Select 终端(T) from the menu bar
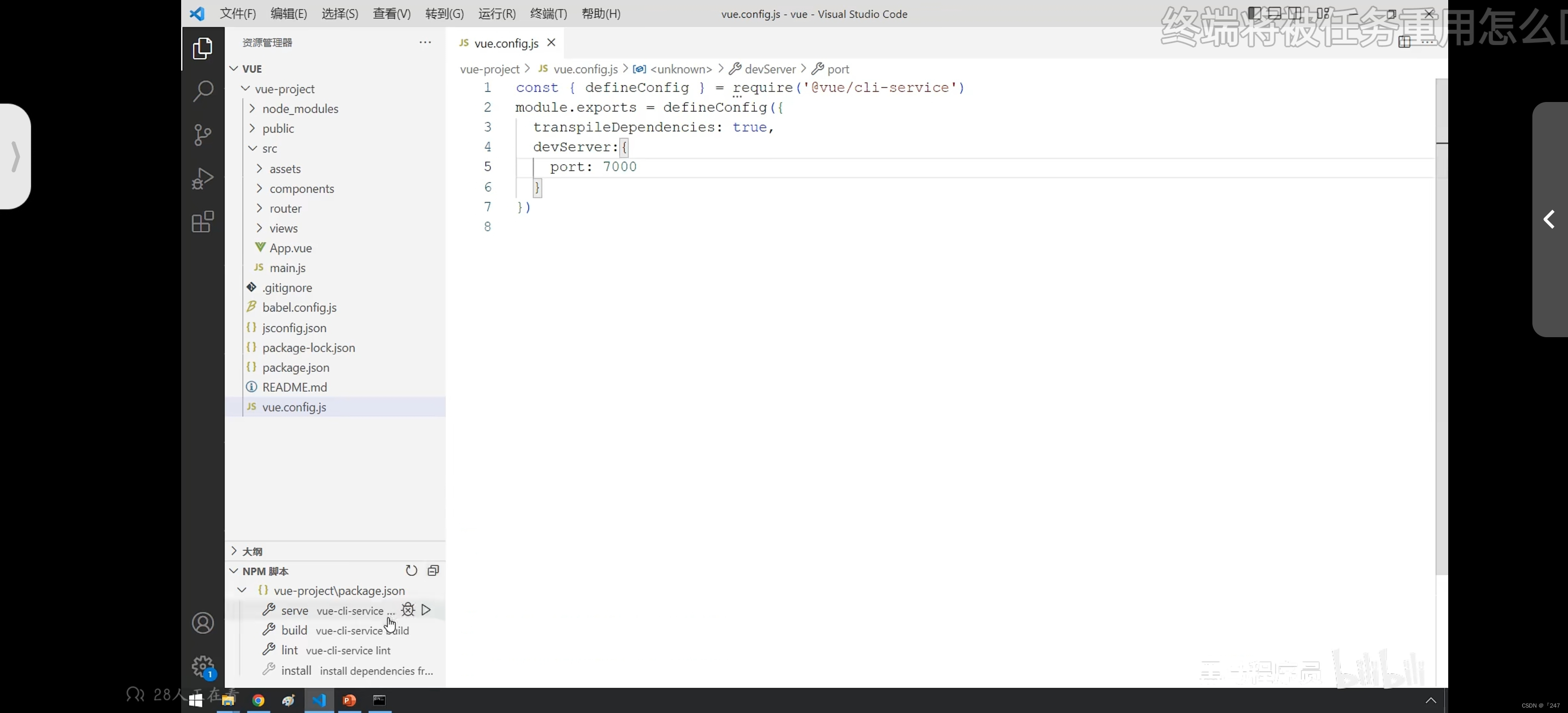This screenshot has height=713, width=1568. 547,13
